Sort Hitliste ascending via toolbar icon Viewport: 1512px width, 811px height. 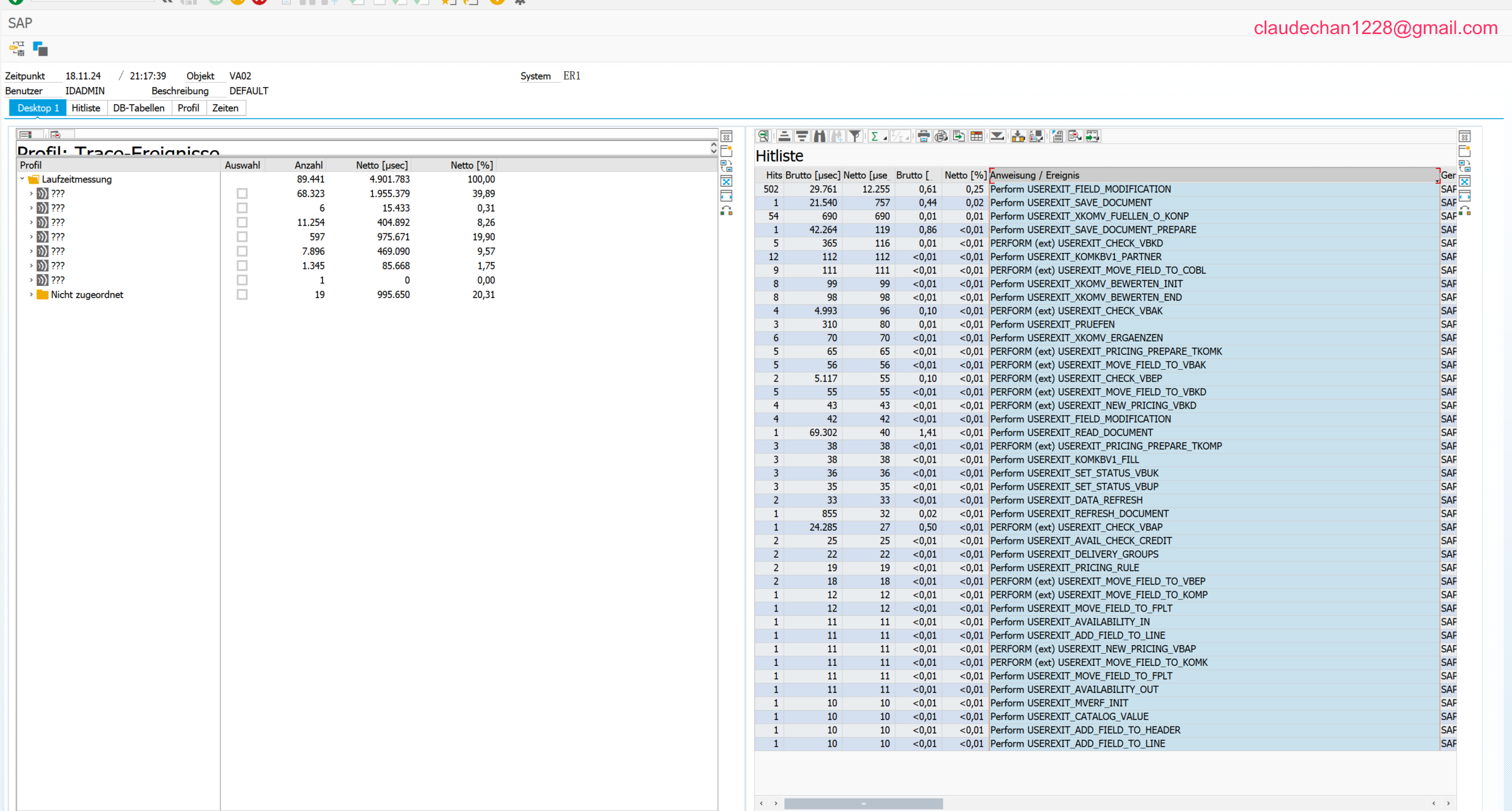pyautogui.click(x=784, y=136)
